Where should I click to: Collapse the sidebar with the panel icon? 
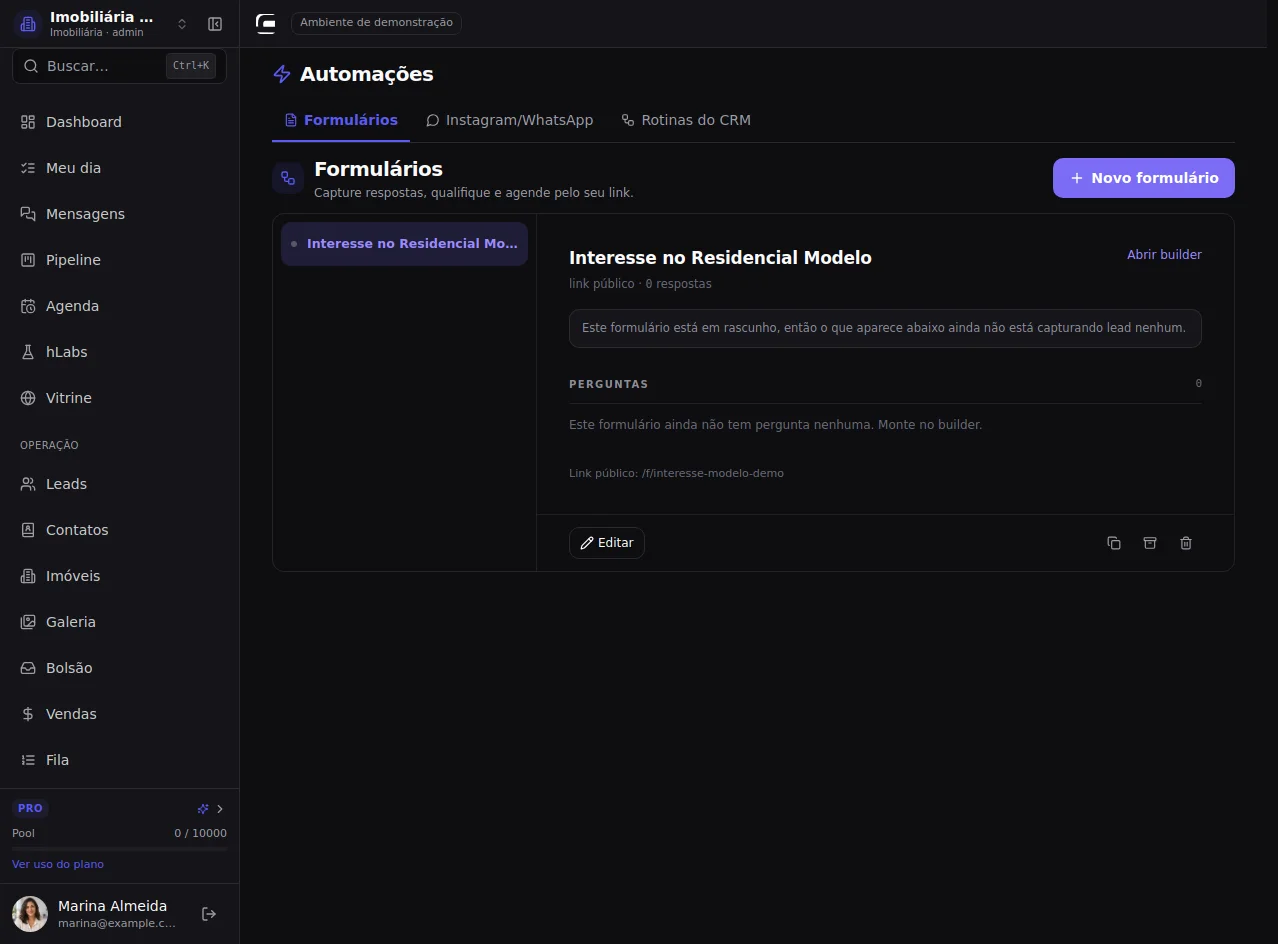(215, 24)
